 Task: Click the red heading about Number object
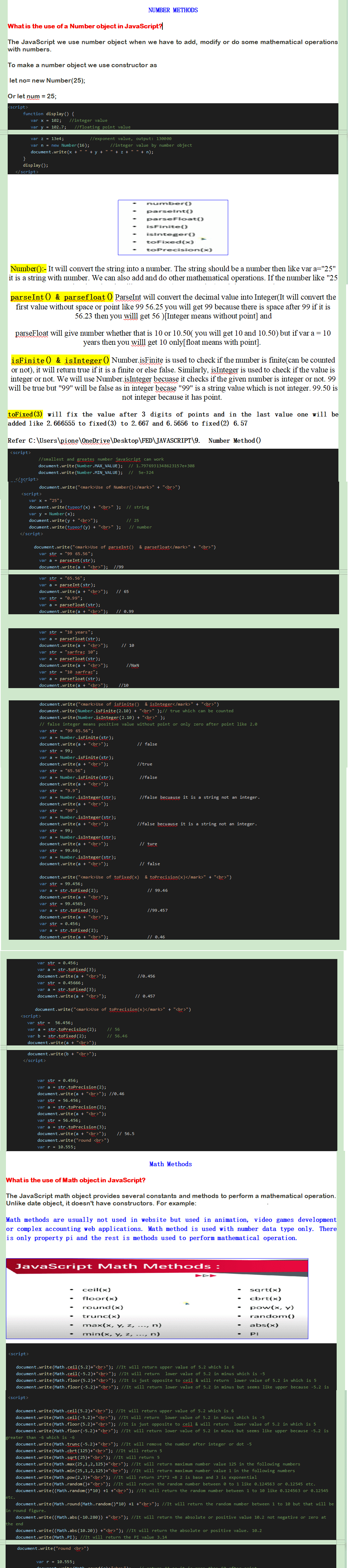pos(85,26)
